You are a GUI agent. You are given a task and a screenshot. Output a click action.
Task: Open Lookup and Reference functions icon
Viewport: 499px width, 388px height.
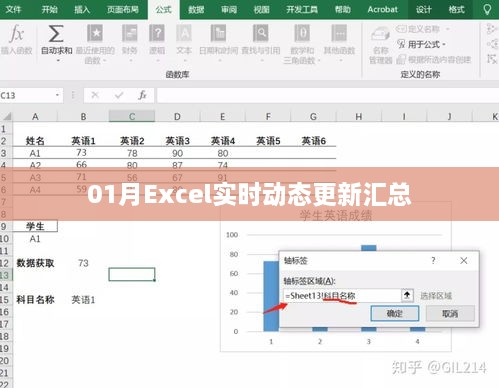[261, 33]
